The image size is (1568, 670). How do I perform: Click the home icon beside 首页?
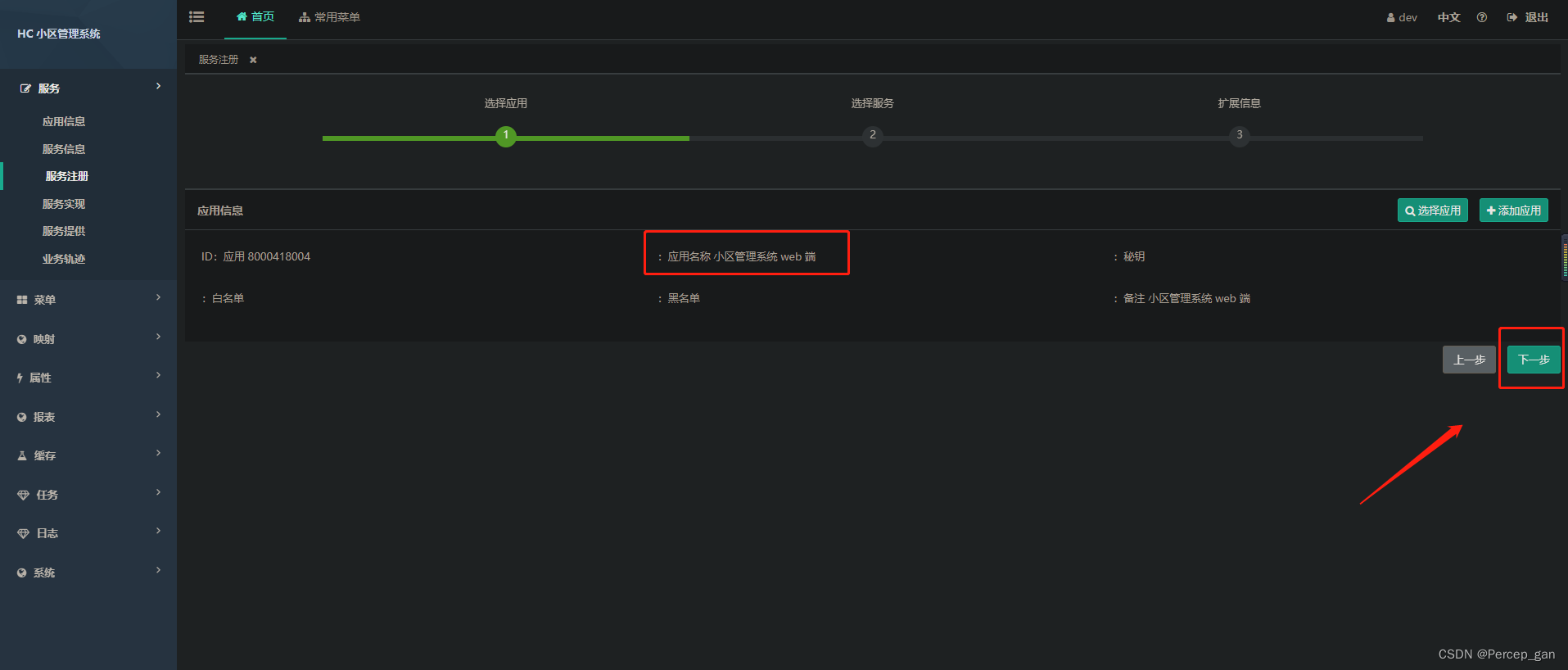[242, 16]
